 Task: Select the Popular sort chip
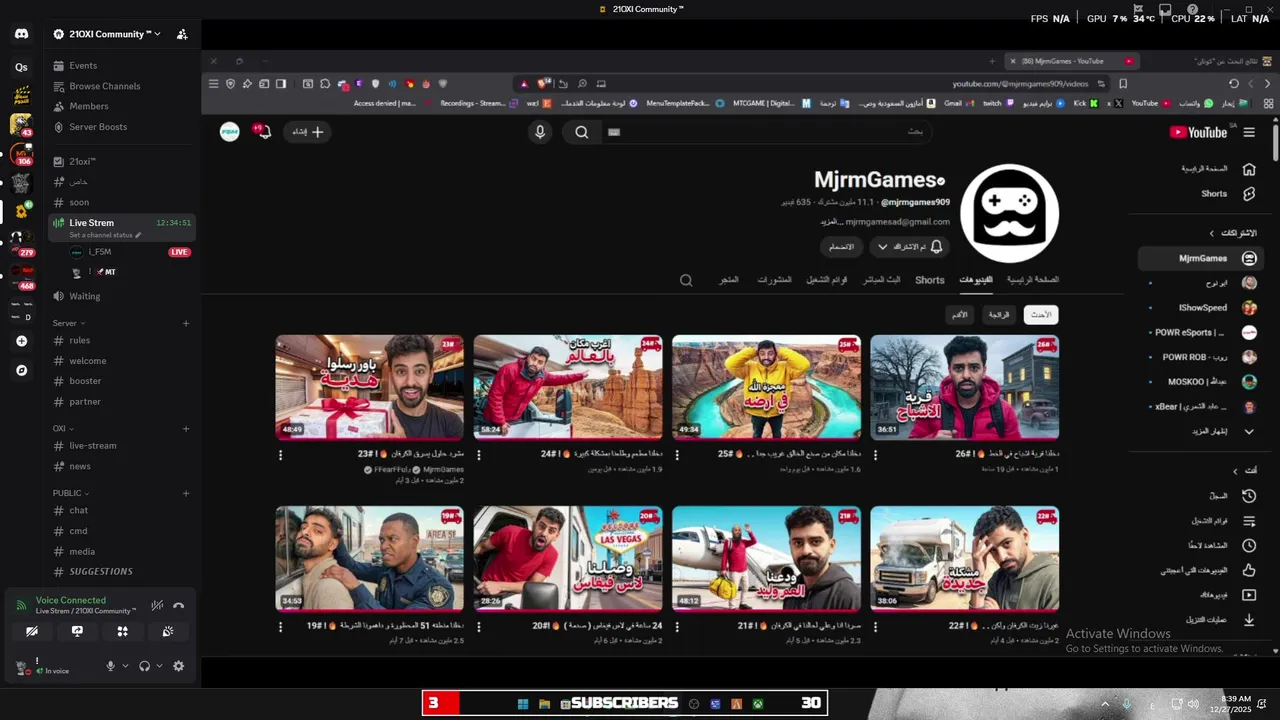coord(999,315)
